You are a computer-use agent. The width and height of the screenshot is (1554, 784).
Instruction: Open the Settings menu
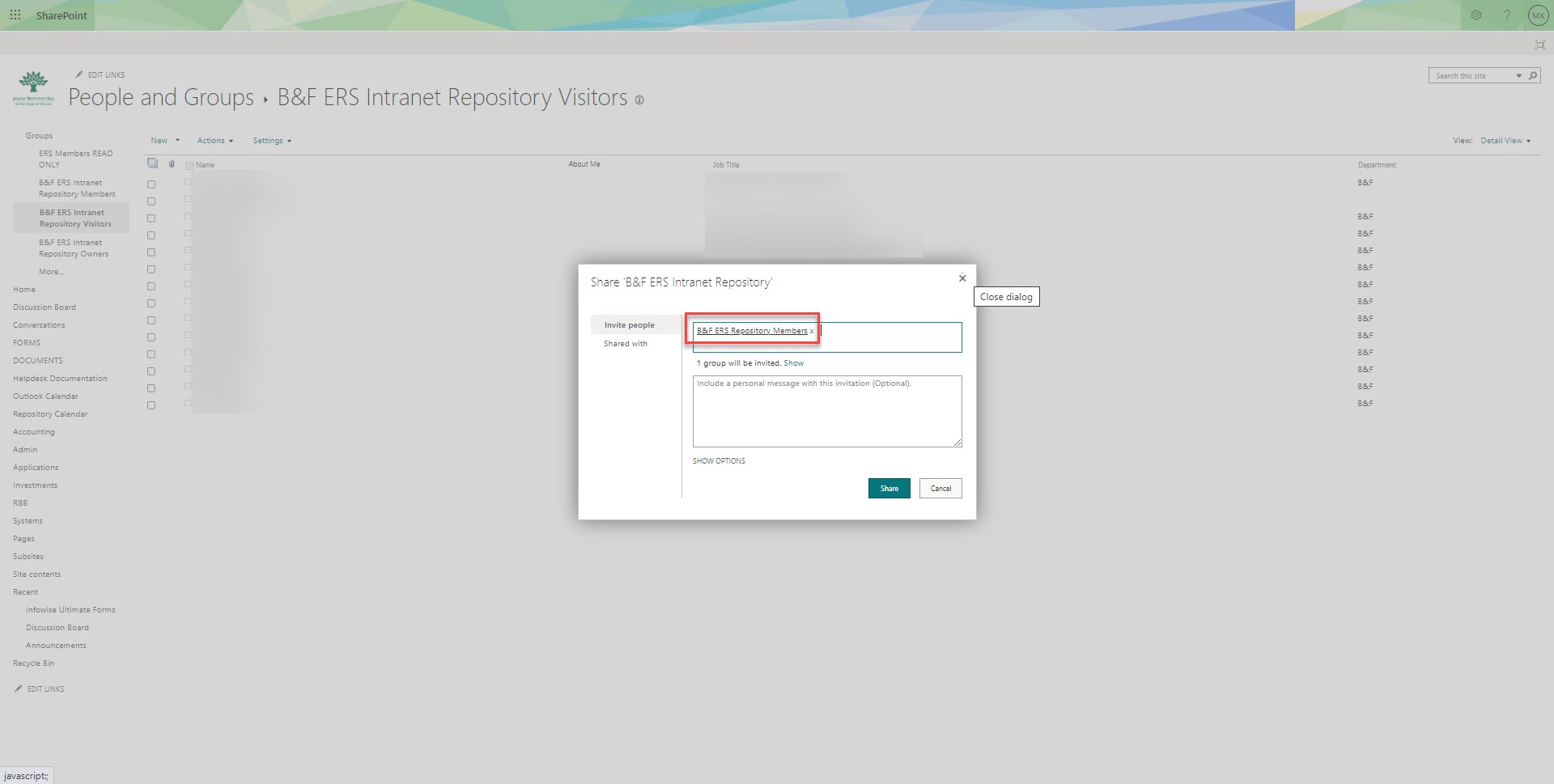tap(271, 140)
